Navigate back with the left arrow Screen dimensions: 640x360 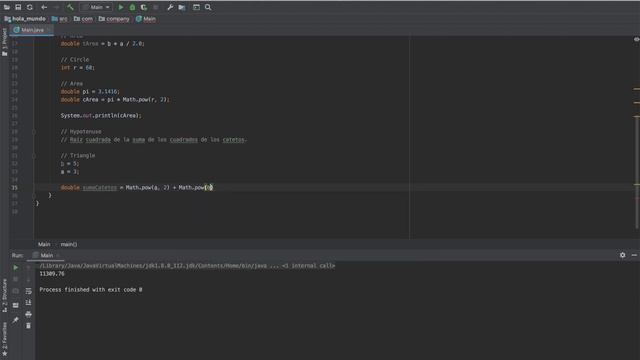click(44, 7)
